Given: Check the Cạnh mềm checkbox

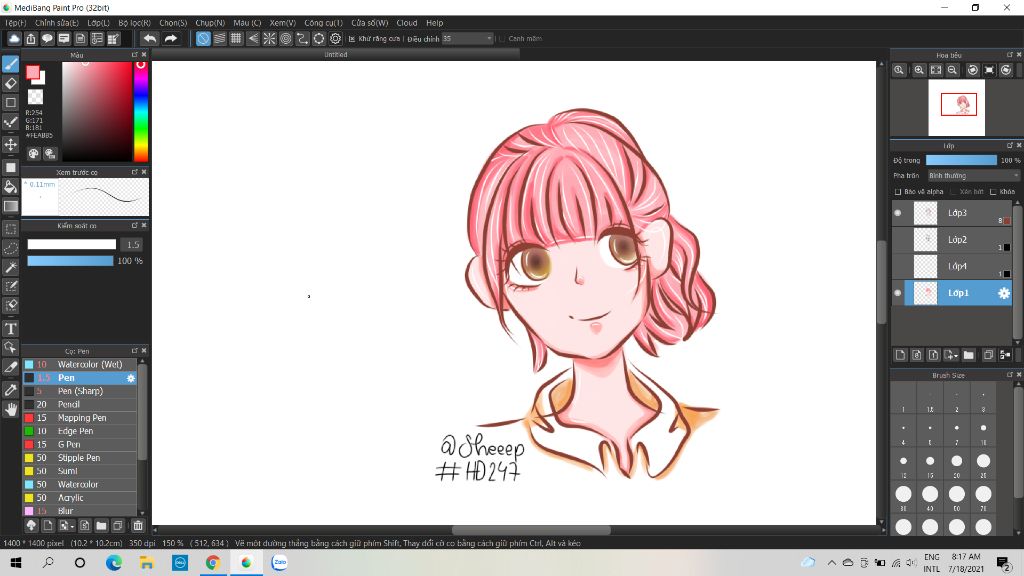Looking at the screenshot, I should click(x=502, y=39).
